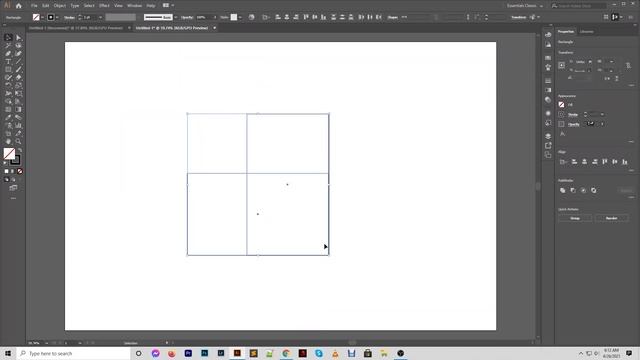Open stroke weight dropdown in Properties panel
Image resolution: width=640 pixels, height=360 pixels.
pyautogui.click(x=602, y=115)
